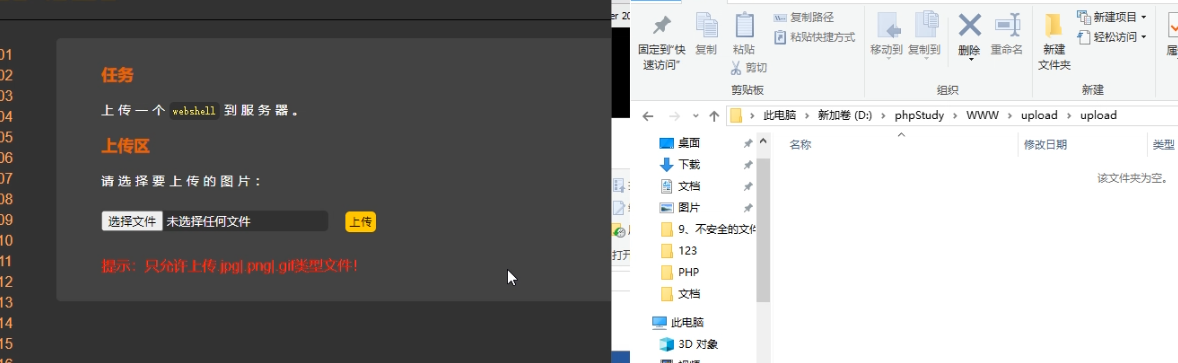Click the 上传区 heading
Screen dimensions: 1178x363
125,146
